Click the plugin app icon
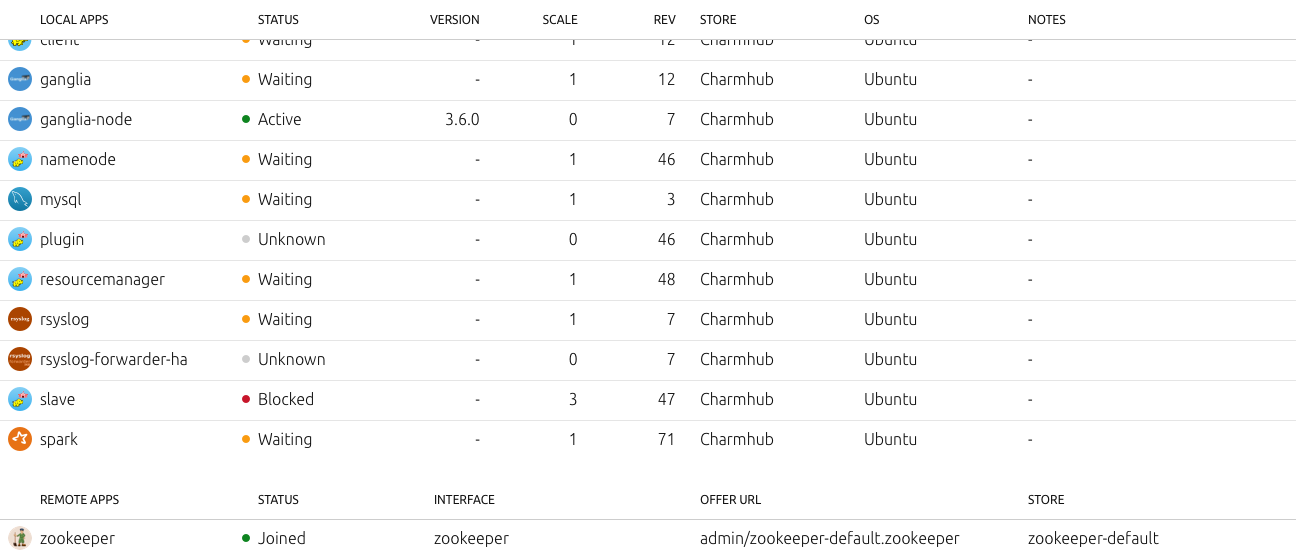 20,239
